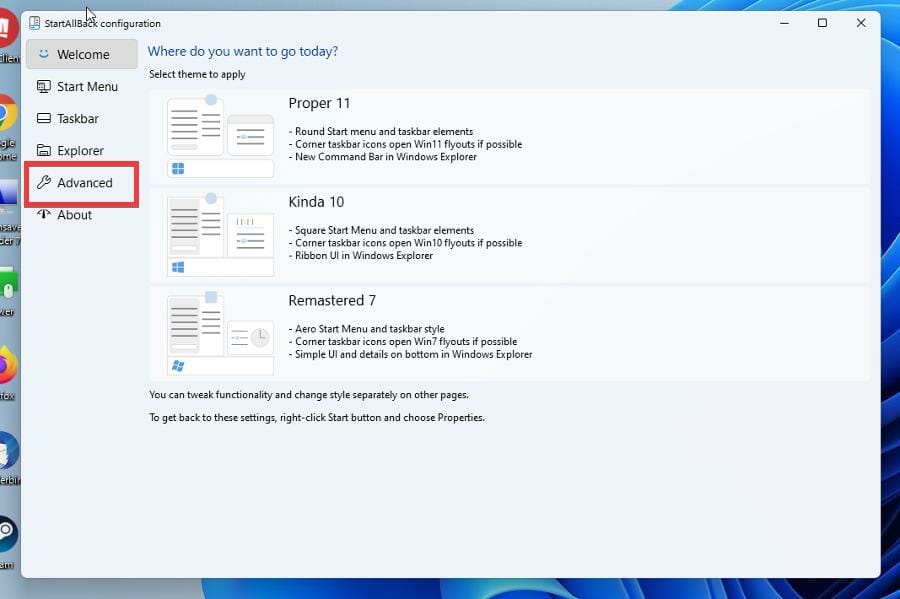Select the Remastered 7 theme preview image
Viewport: 900px width, 599px height.
click(220, 333)
